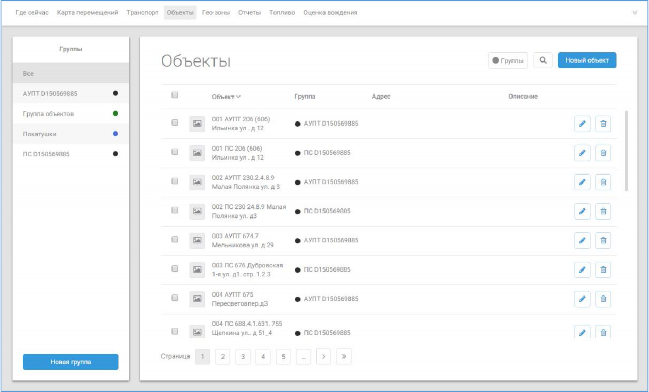Check the box for 003 АУПТ 674.7

pyautogui.click(x=175, y=239)
